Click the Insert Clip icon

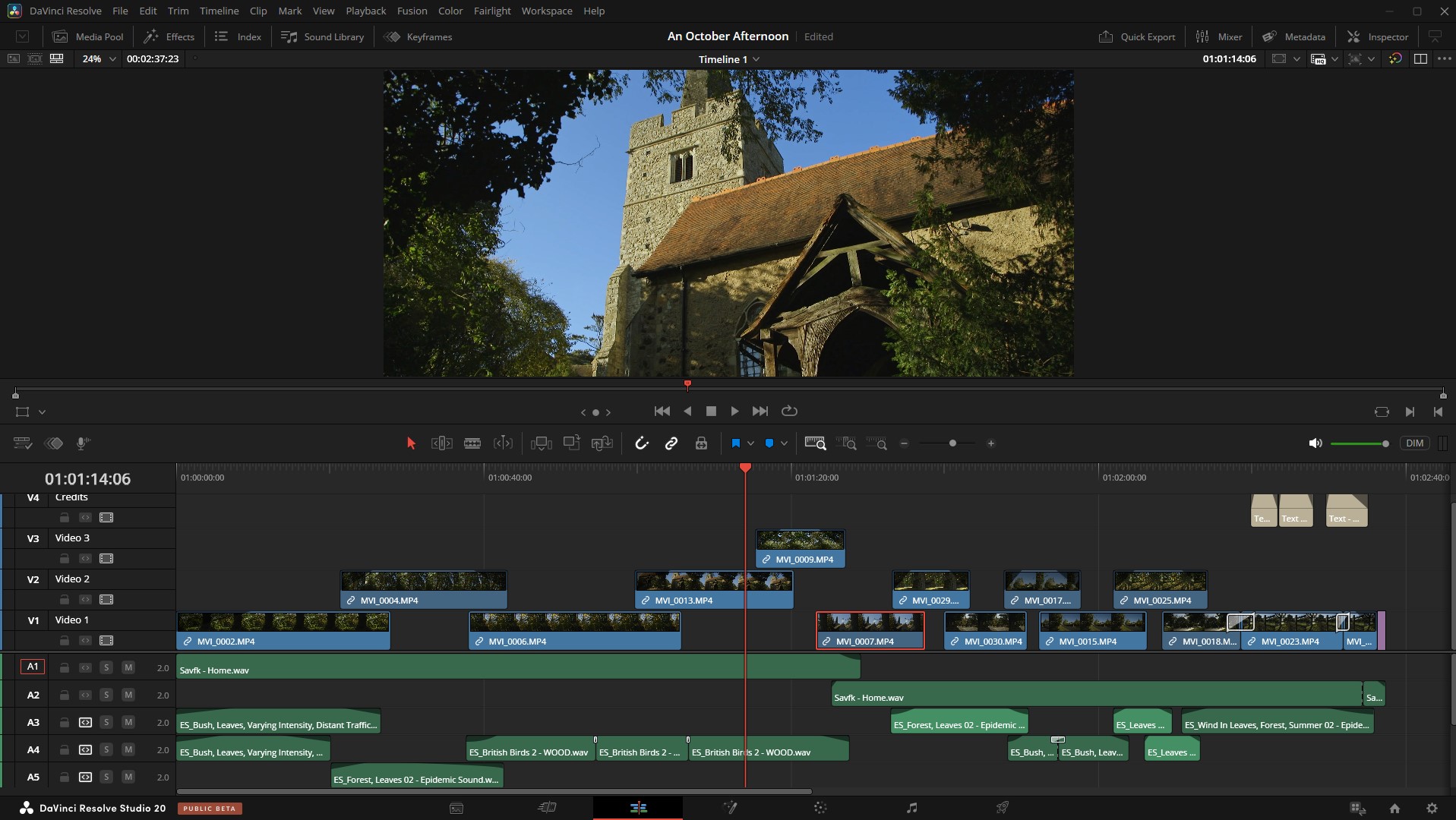coord(541,443)
